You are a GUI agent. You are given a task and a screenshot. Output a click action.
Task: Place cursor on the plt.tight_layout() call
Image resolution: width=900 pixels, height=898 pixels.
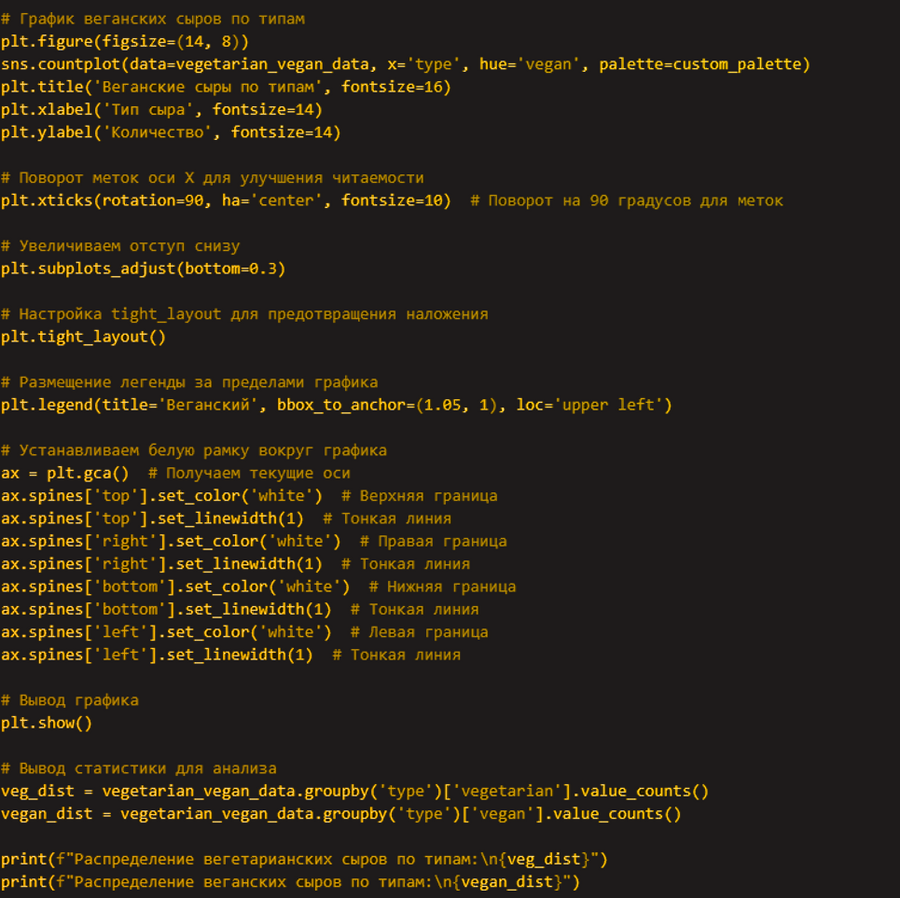pyautogui.click(x=83, y=337)
